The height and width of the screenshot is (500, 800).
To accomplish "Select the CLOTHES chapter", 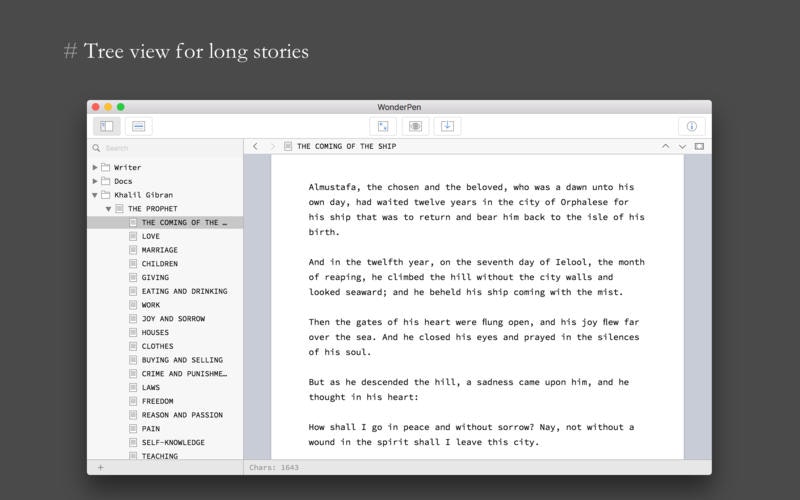I will coord(157,346).
